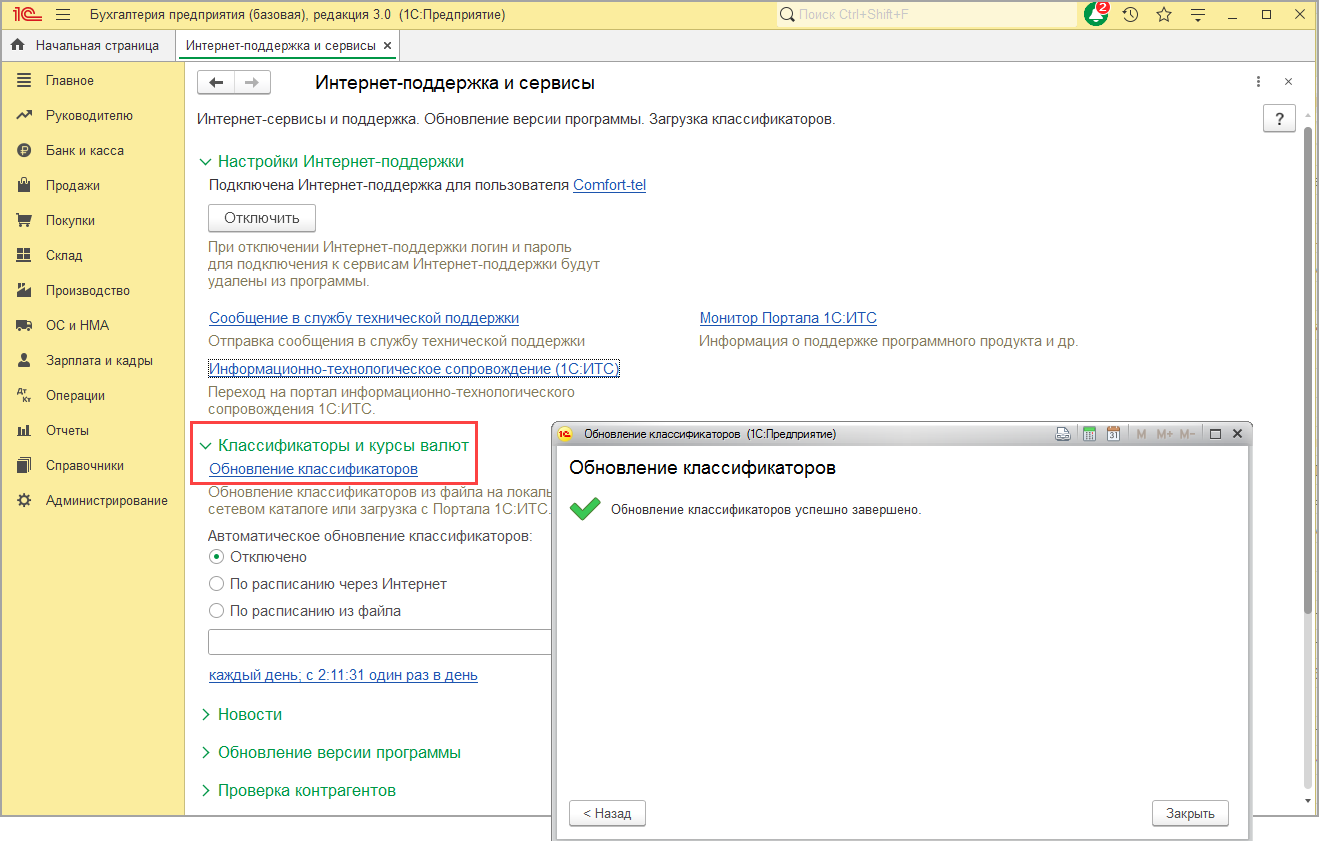Click the M memory button in the popup title bar
This screenshot has height=841, width=1319.
[x=1141, y=434]
